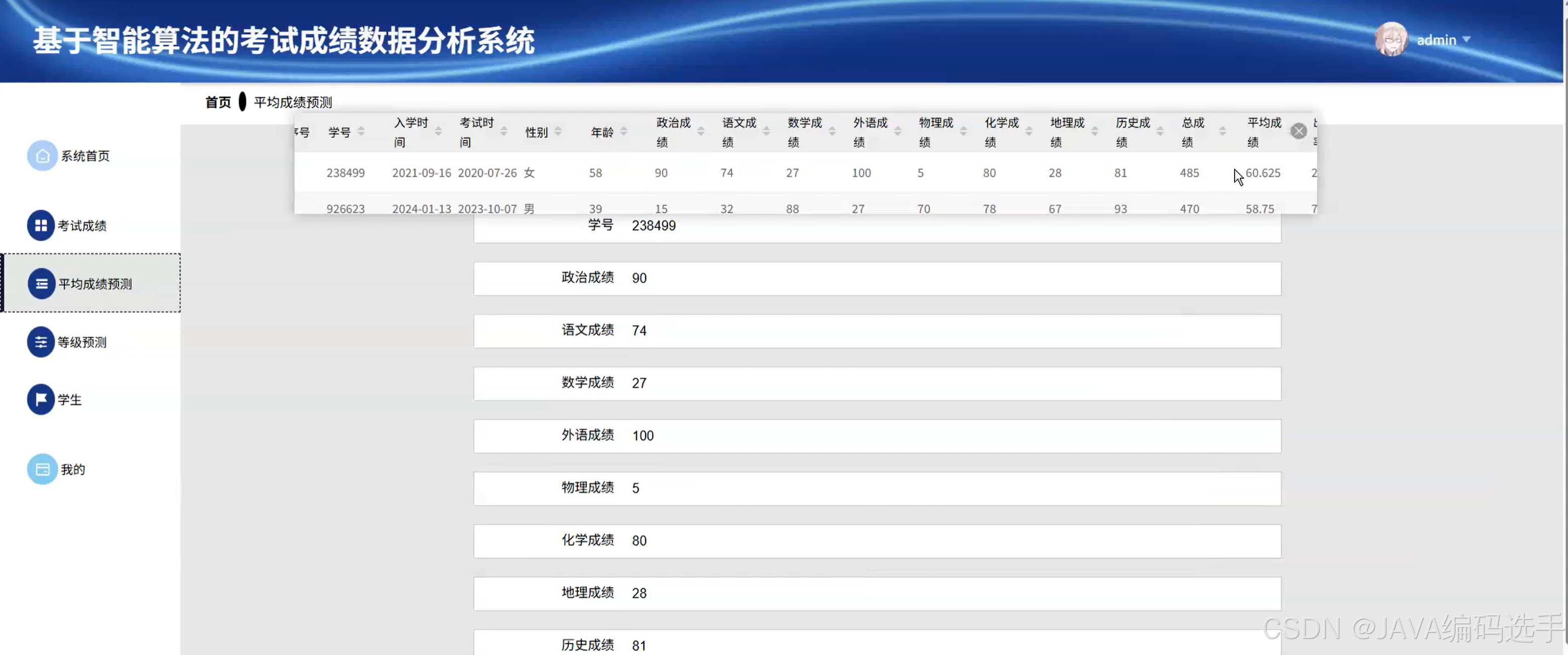Open 我的 menu item

73,469
